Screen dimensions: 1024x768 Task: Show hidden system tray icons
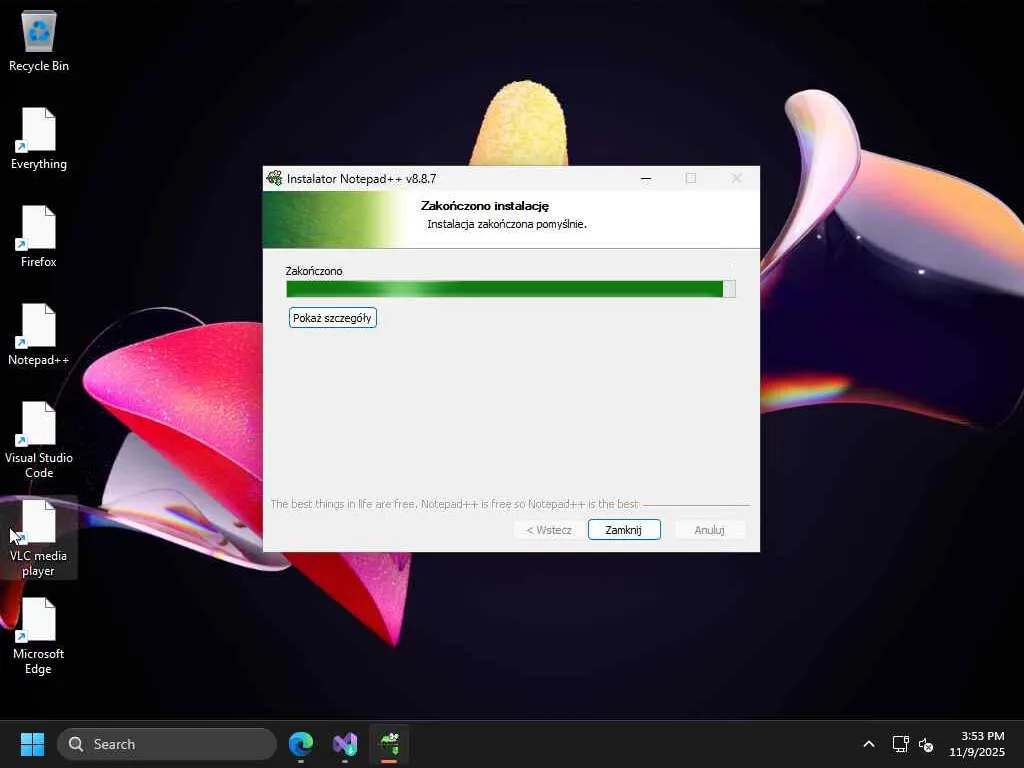point(869,744)
